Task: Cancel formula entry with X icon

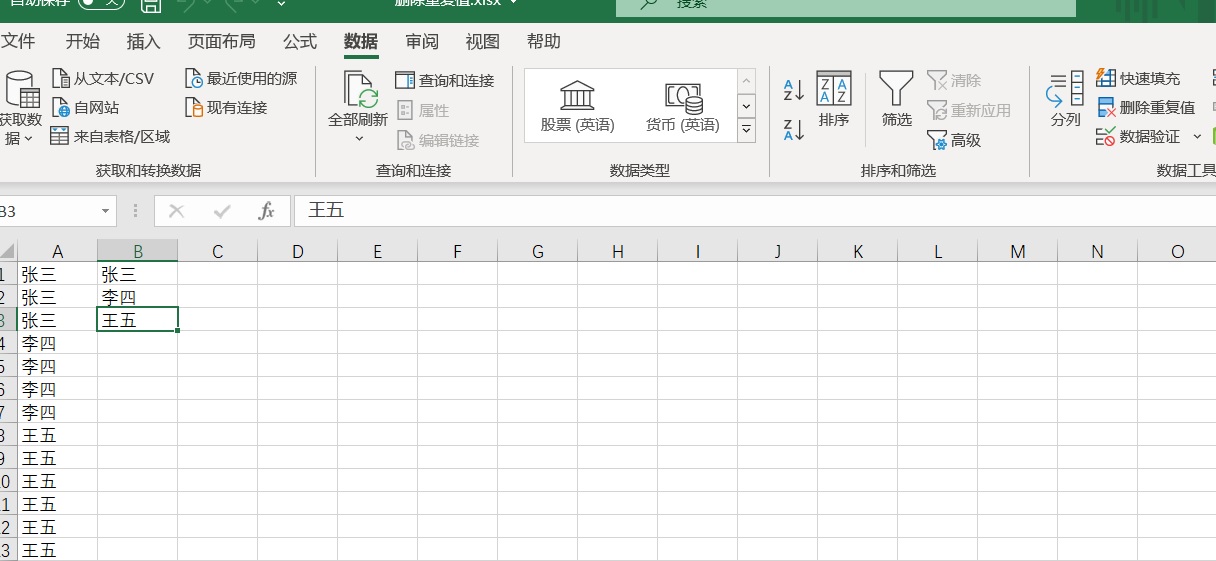Action: [177, 211]
